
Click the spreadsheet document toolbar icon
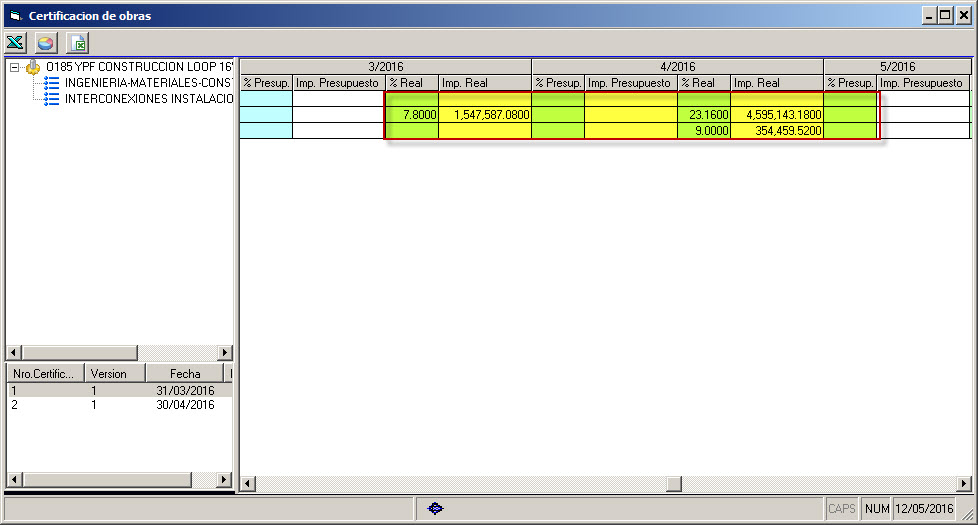(x=77, y=43)
